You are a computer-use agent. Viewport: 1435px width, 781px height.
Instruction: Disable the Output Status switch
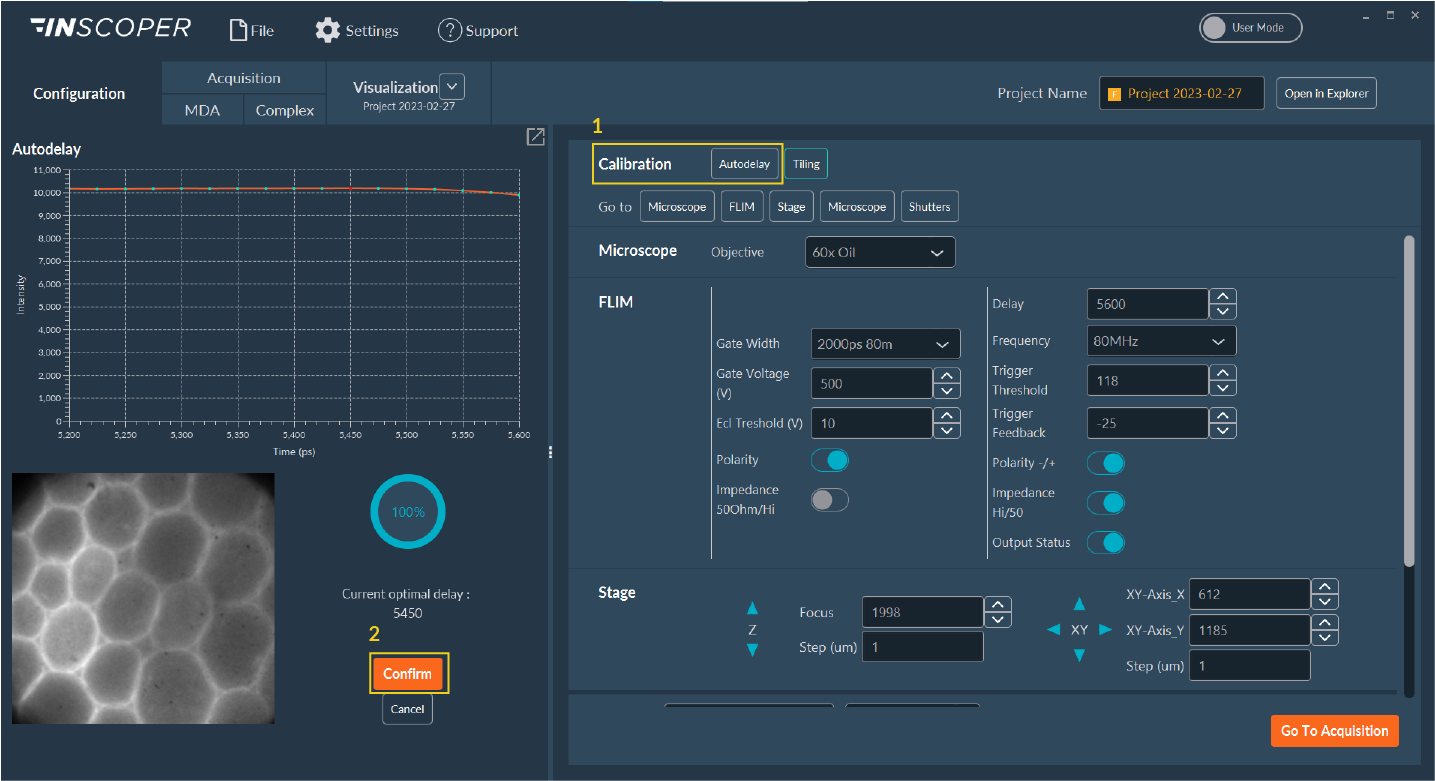(x=1106, y=542)
